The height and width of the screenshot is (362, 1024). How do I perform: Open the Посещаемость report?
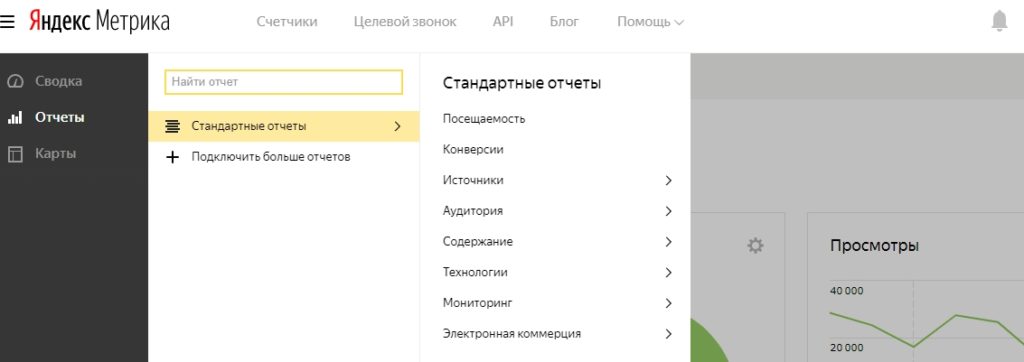tap(484, 119)
